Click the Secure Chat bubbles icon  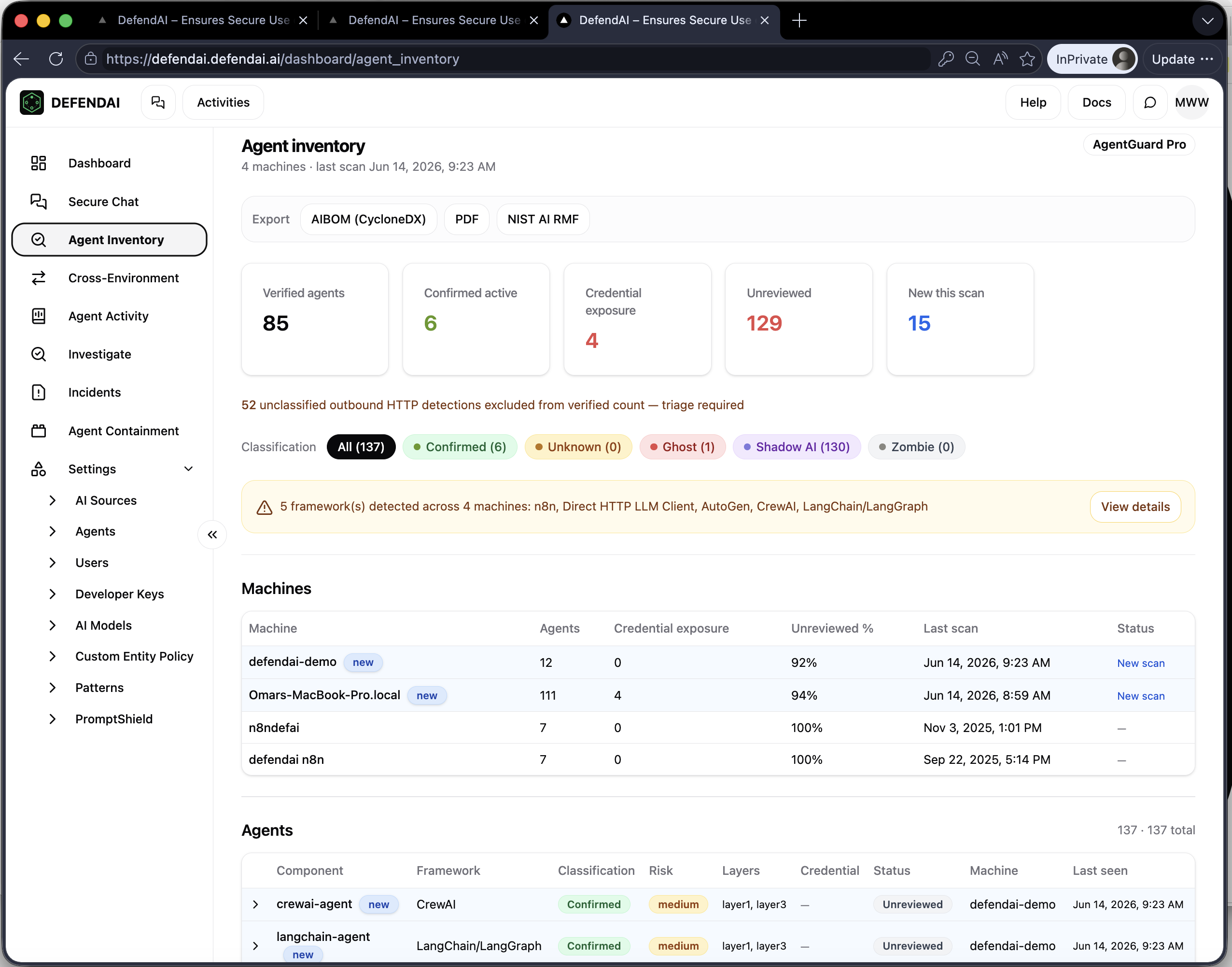[x=39, y=202]
